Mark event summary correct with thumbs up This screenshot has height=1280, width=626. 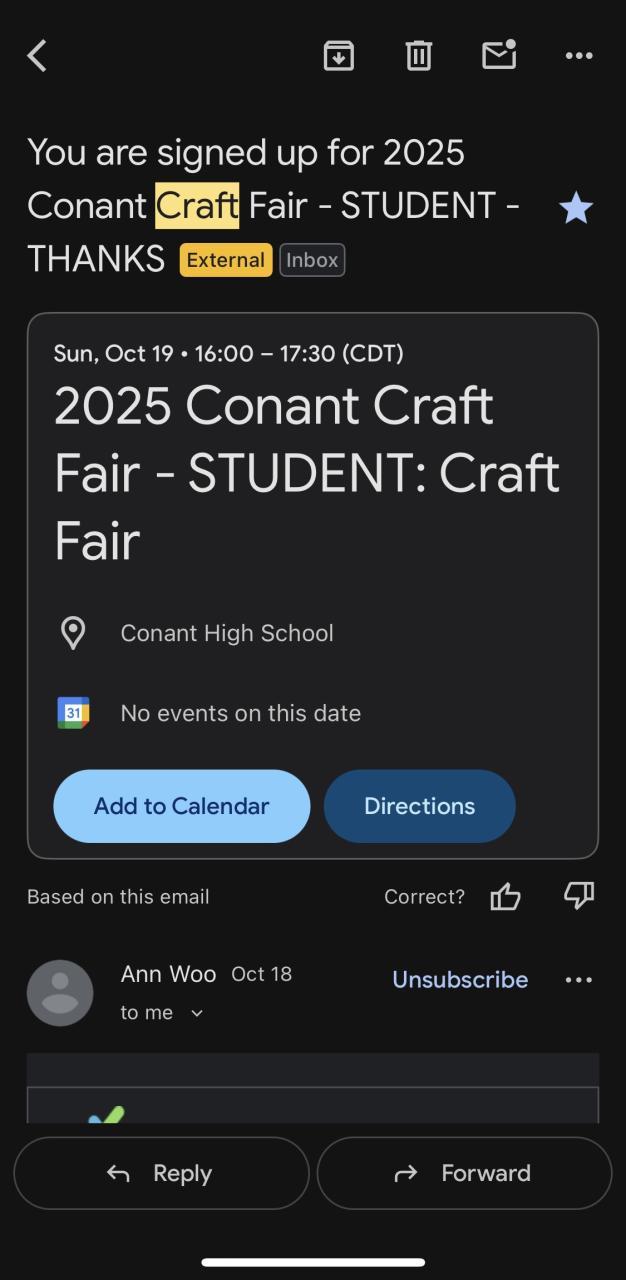tap(506, 897)
